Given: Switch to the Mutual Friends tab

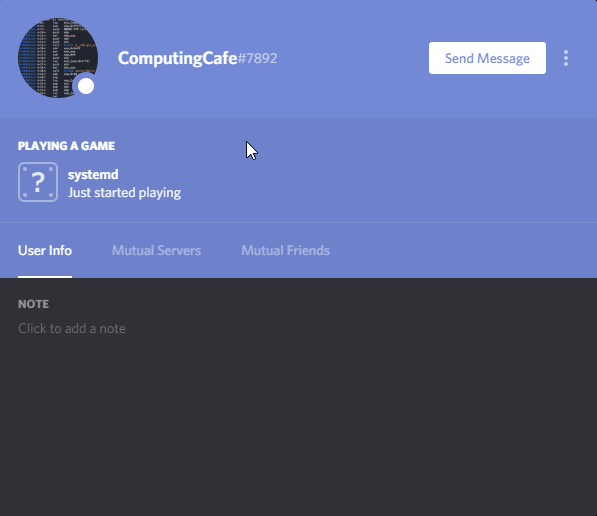Looking at the screenshot, I should point(286,251).
